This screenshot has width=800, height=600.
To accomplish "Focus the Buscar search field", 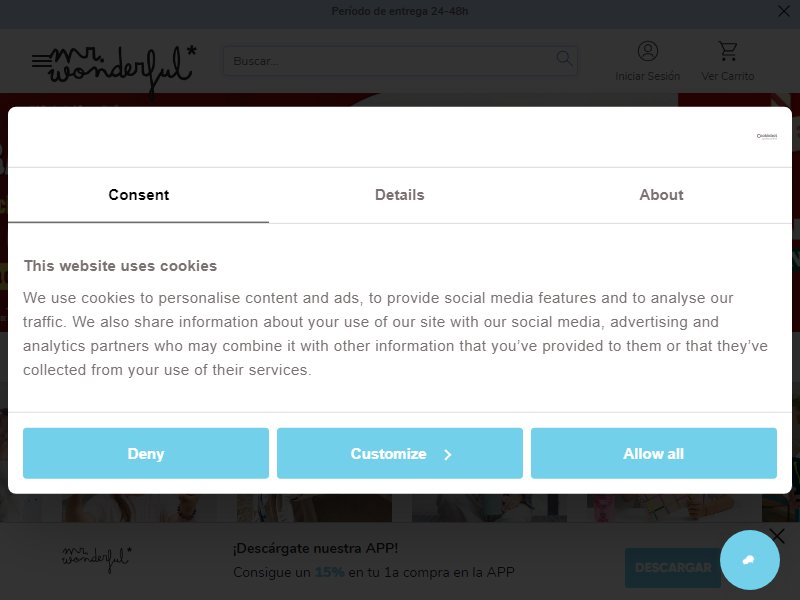I will coord(401,61).
